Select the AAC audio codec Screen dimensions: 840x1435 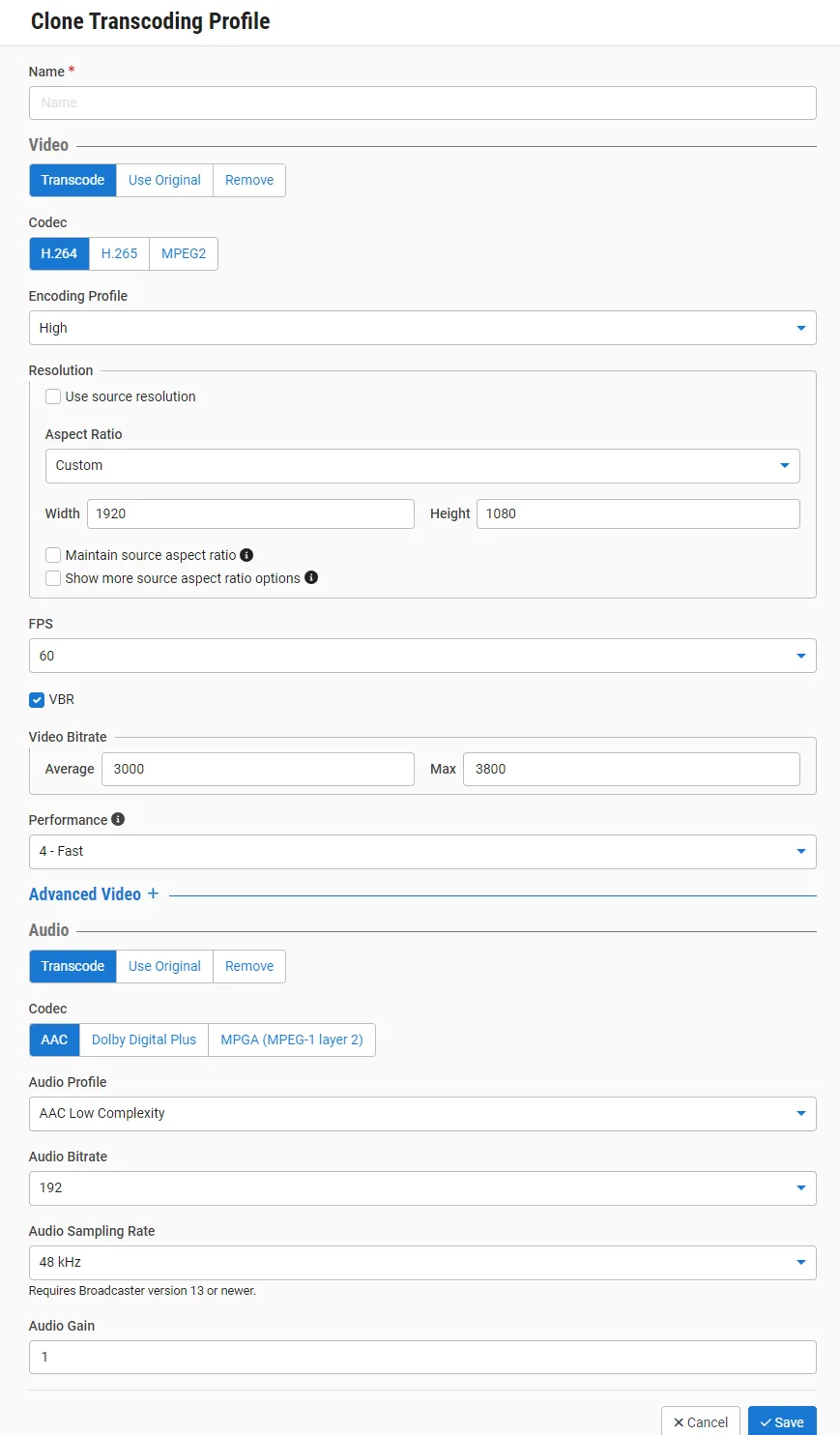pos(54,1040)
